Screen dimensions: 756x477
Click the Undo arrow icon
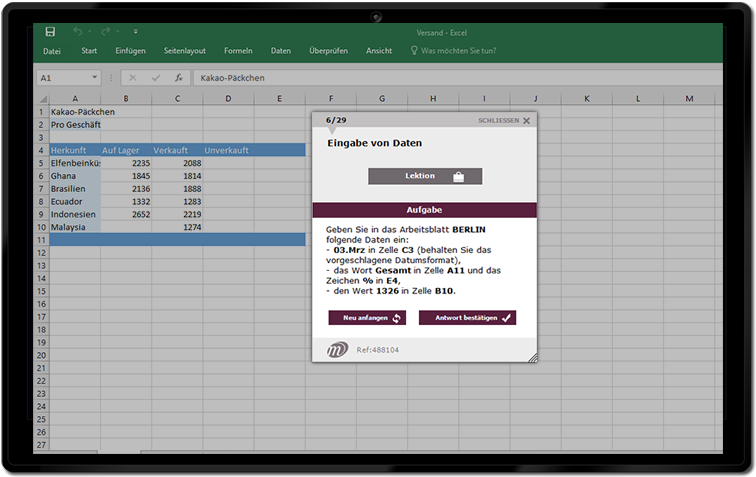point(76,32)
